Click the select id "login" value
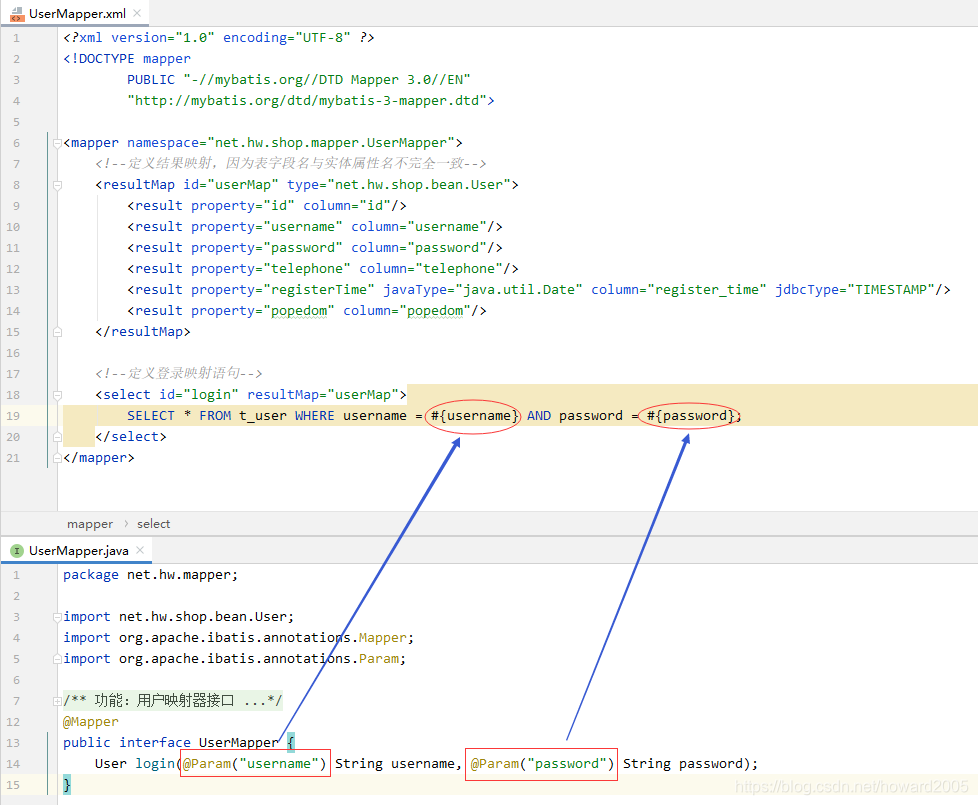The height and width of the screenshot is (805, 978). 211,395
